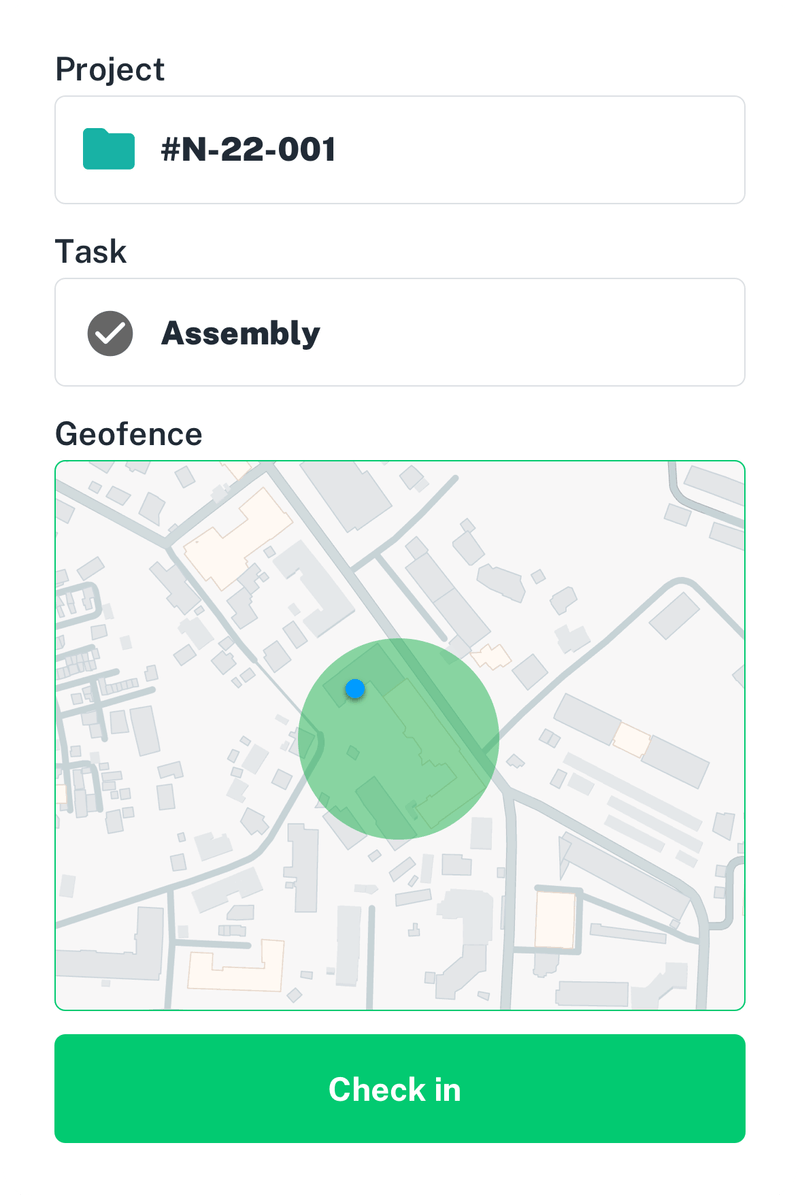Click the small orange building on map's right side
Image resolution: width=800 pixels, height=1199 pixels.
tap(631, 739)
